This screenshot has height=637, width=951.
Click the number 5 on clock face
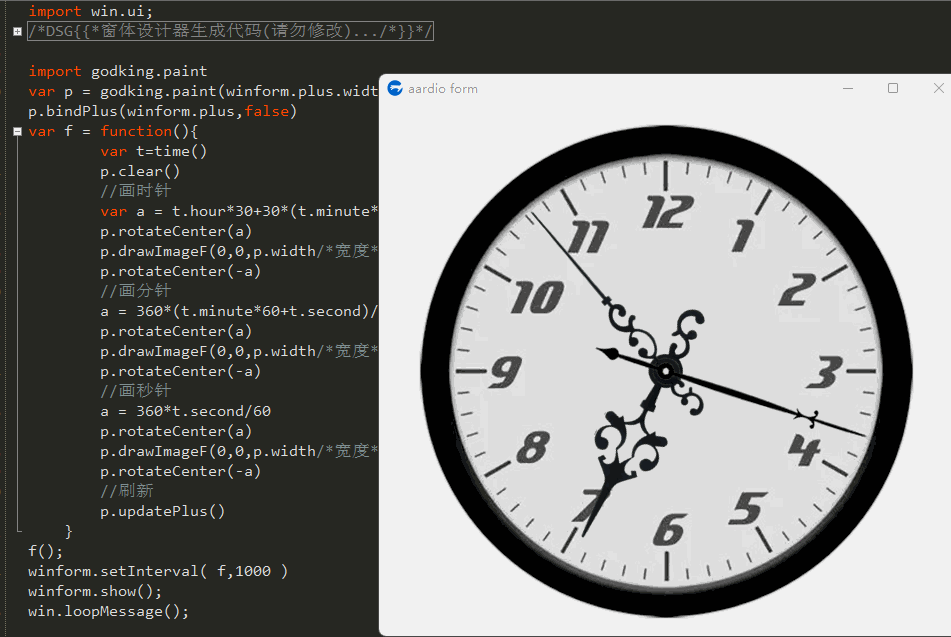click(747, 508)
